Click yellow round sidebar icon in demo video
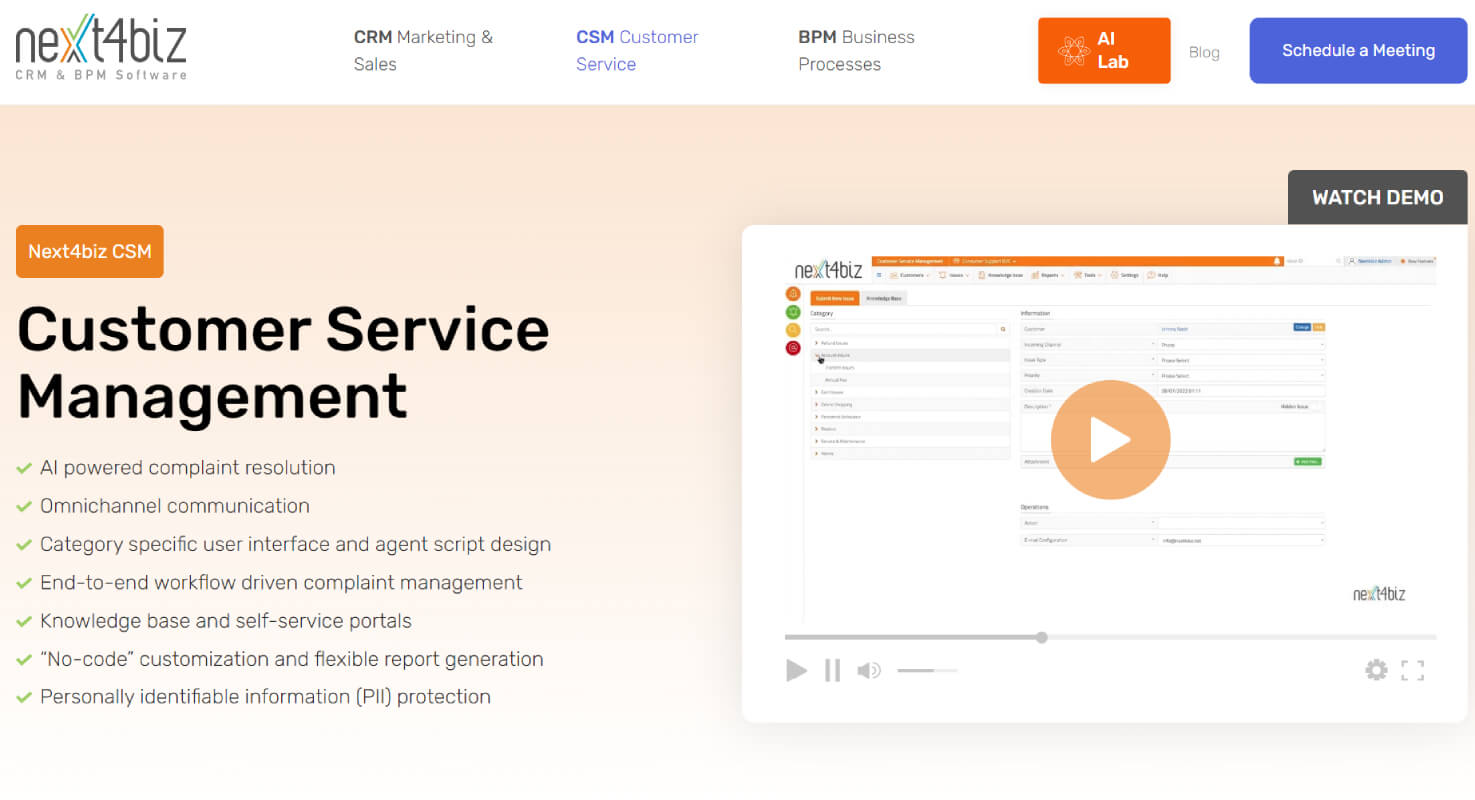The height and width of the screenshot is (800, 1475). pos(793,330)
